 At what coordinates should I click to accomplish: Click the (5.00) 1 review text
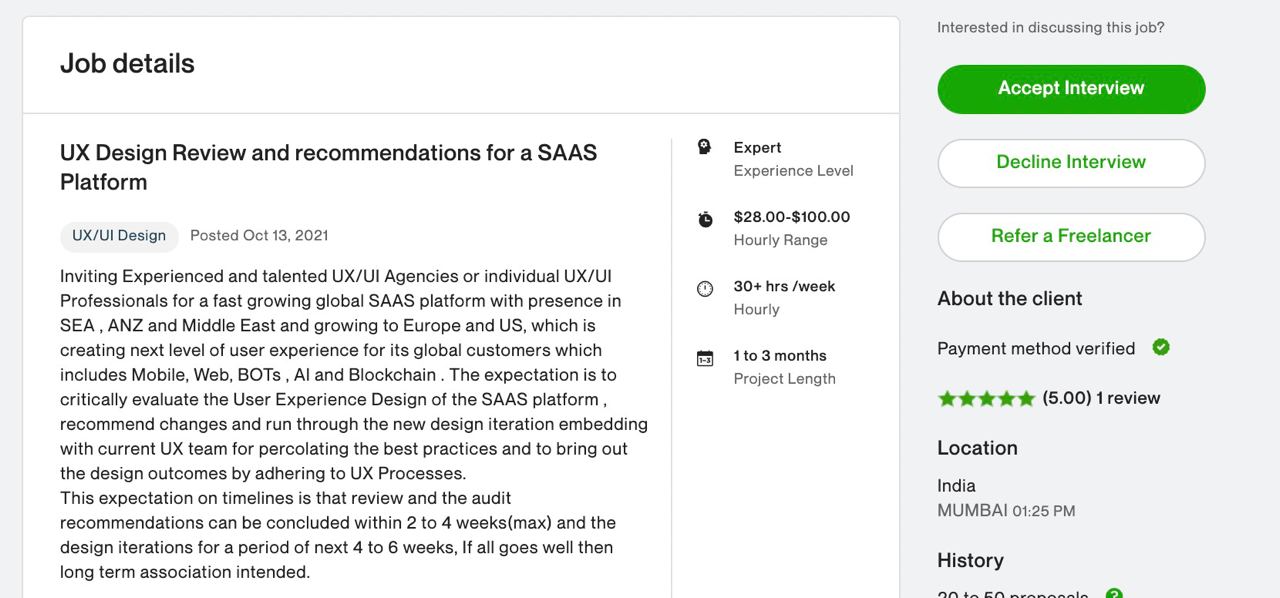pos(1101,398)
